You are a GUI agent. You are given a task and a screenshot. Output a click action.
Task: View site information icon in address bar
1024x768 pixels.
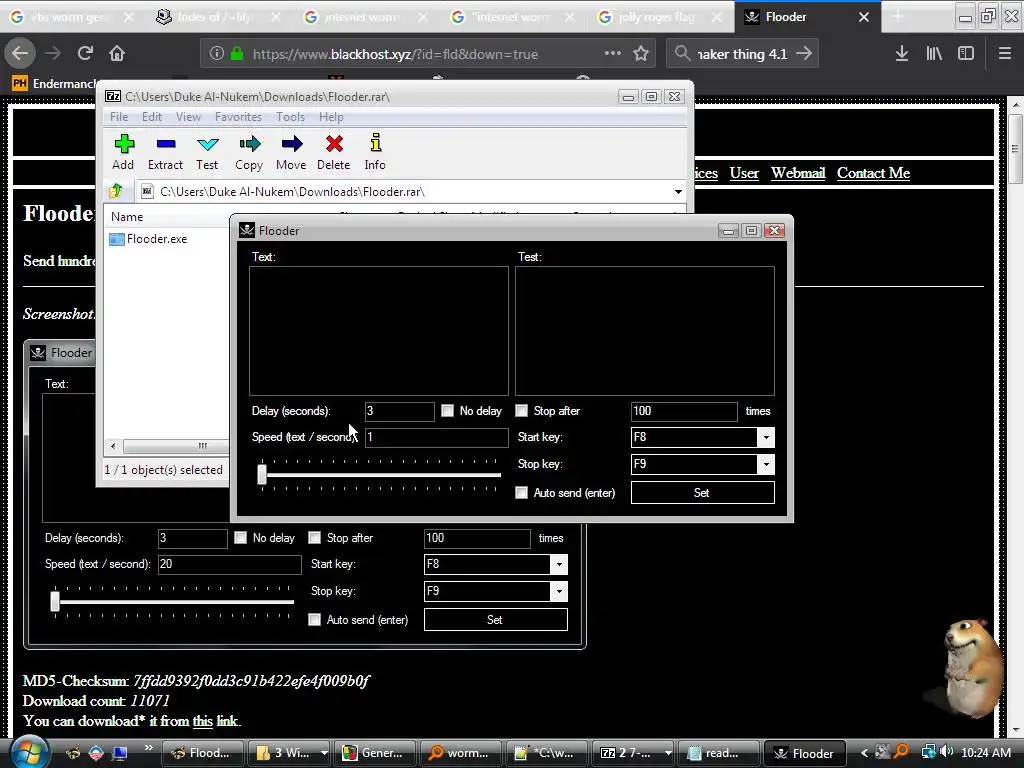pos(217,54)
